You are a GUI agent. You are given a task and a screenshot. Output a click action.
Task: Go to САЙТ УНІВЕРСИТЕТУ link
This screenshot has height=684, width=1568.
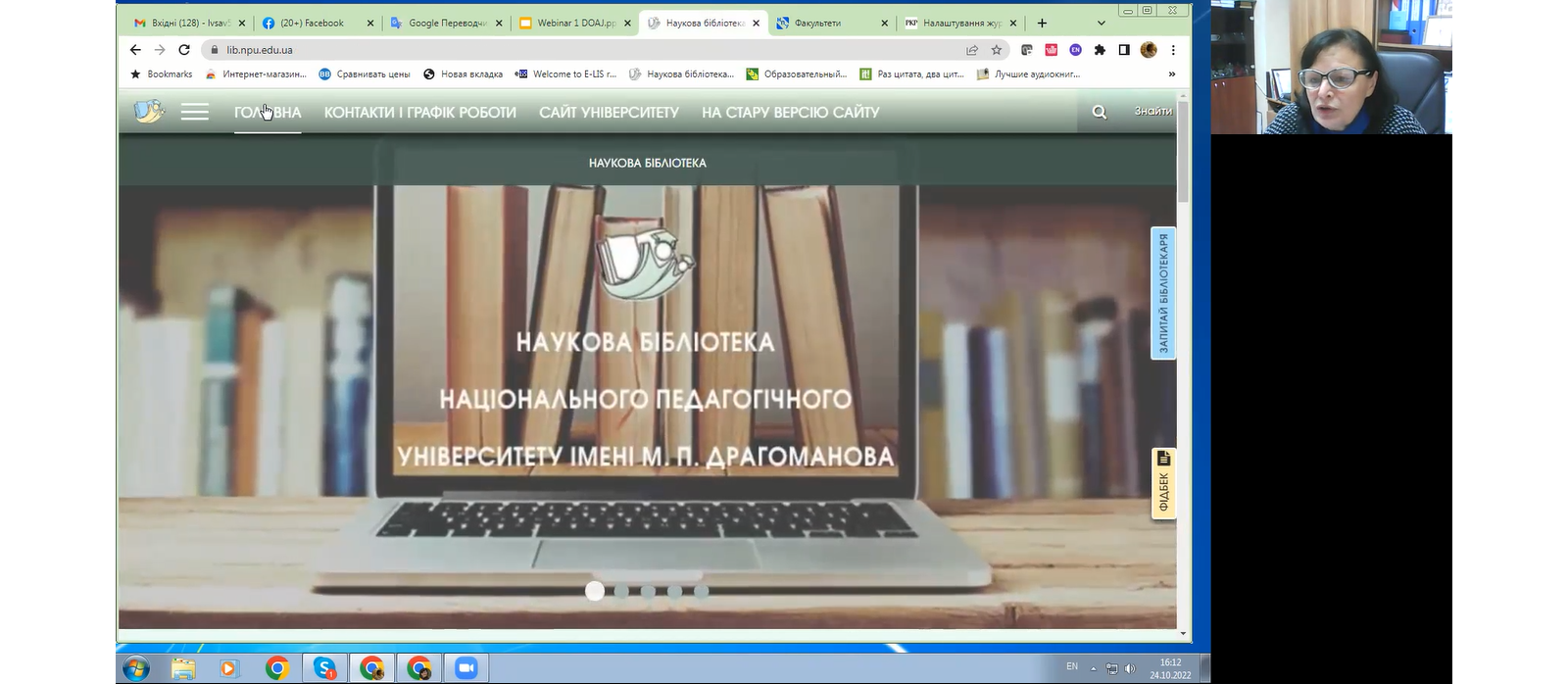(x=609, y=113)
